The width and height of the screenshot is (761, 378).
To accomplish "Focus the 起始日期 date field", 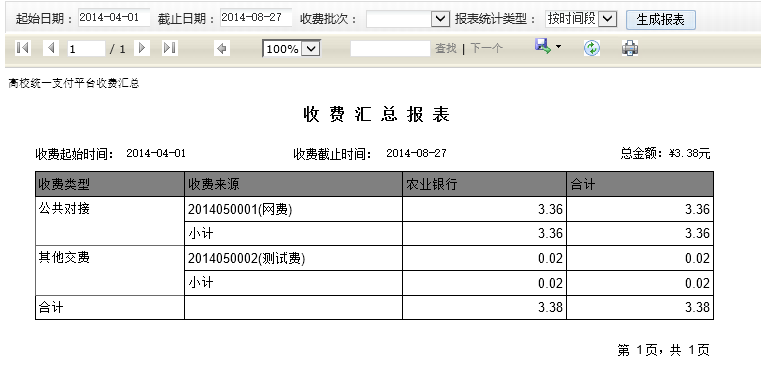I will point(114,17).
